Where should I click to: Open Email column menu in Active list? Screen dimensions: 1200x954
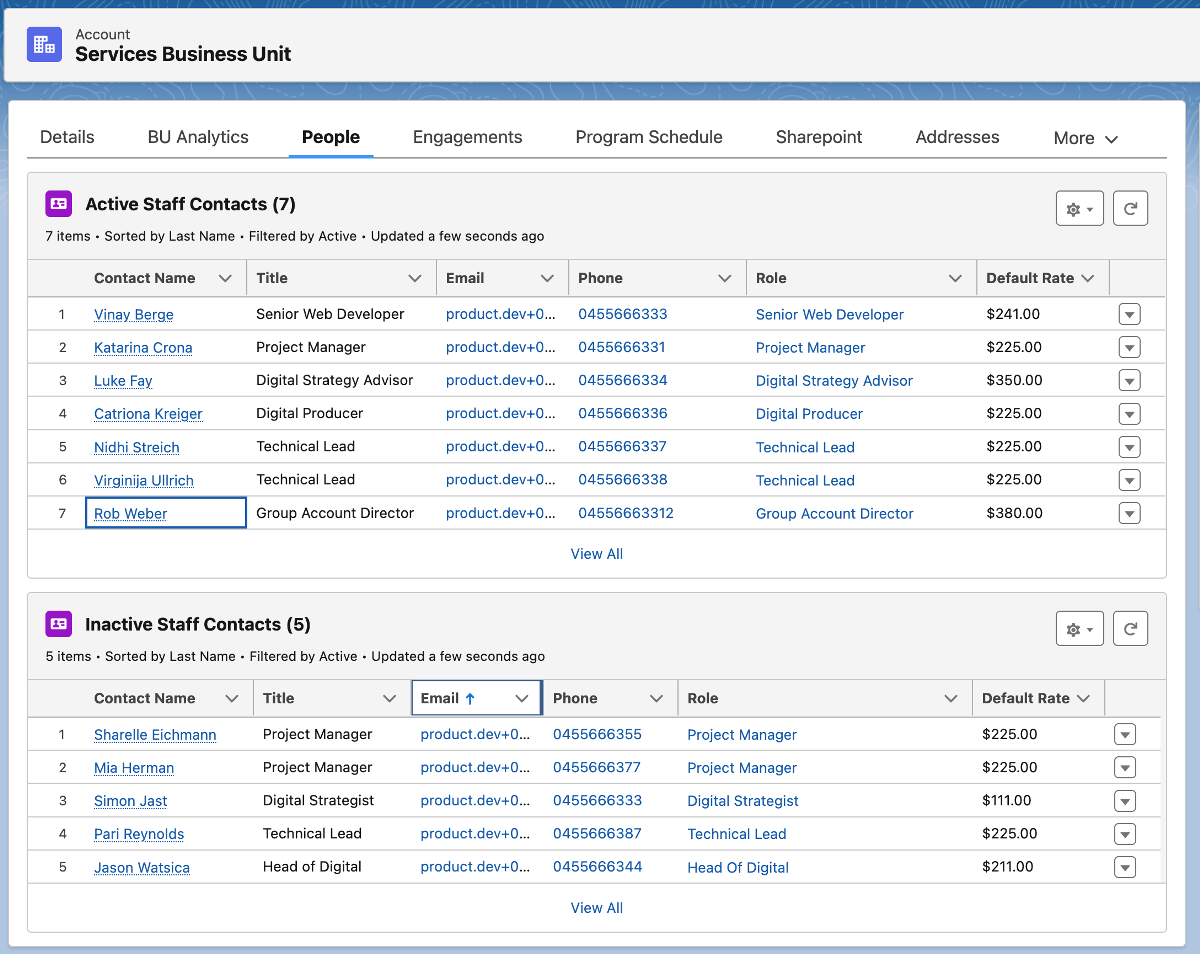(x=547, y=278)
